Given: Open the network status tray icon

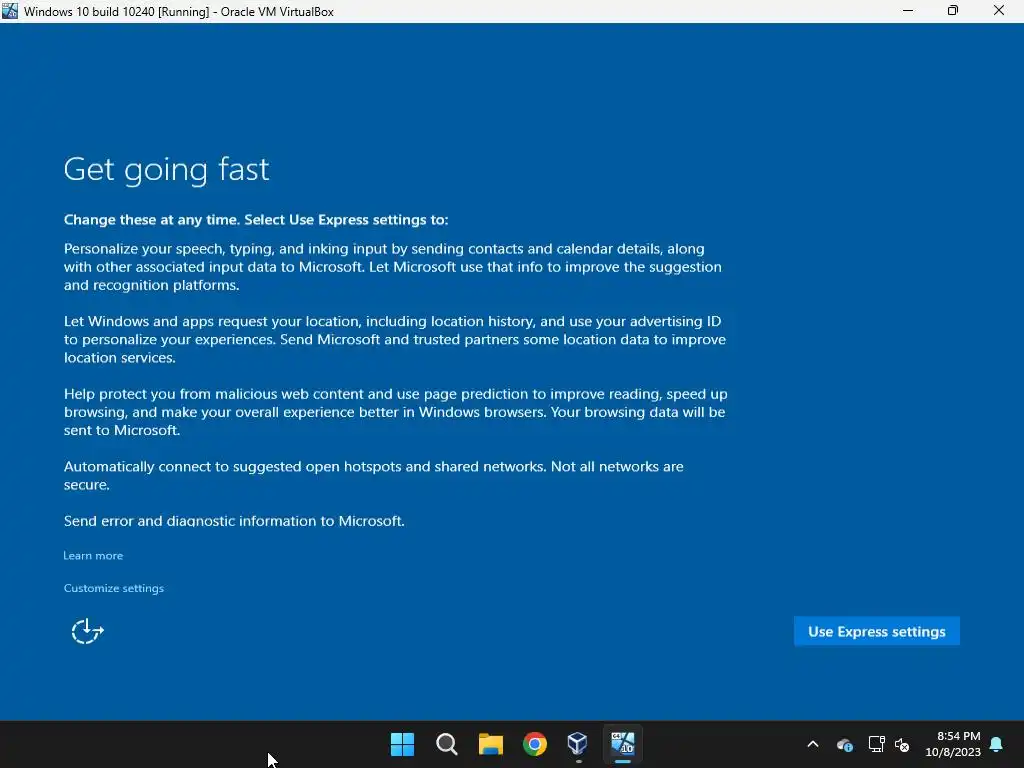Looking at the screenshot, I should click(876, 744).
